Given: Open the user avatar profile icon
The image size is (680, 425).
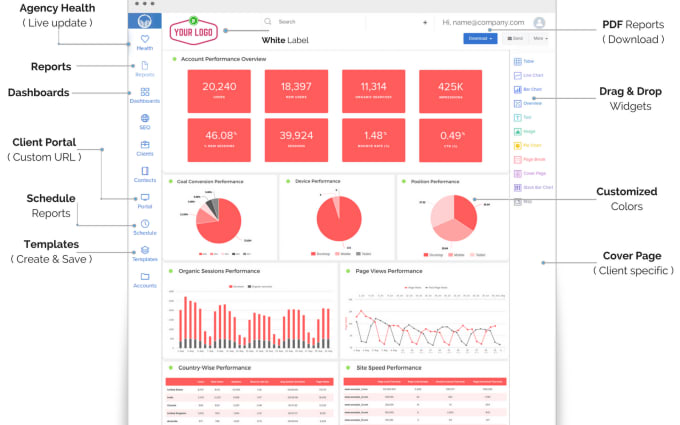Looking at the screenshot, I should tap(539, 23).
